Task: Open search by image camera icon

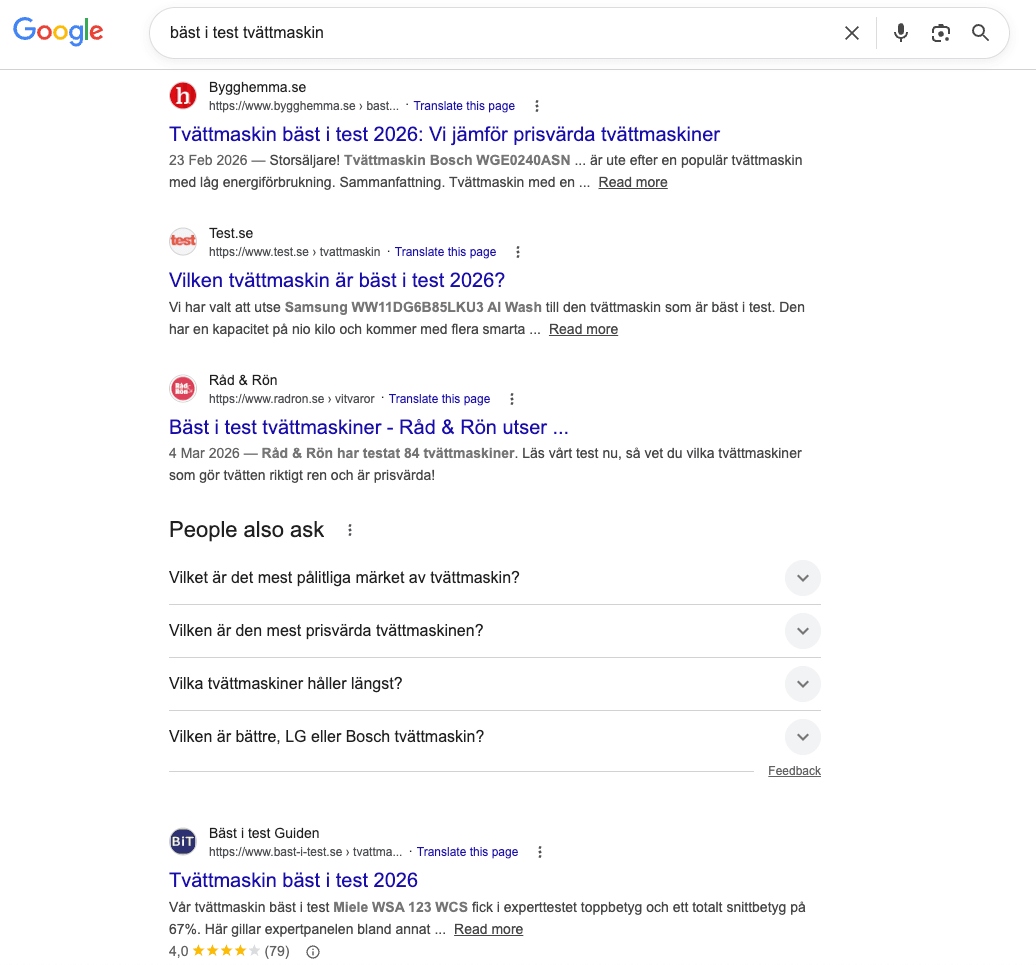Action: (940, 33)
